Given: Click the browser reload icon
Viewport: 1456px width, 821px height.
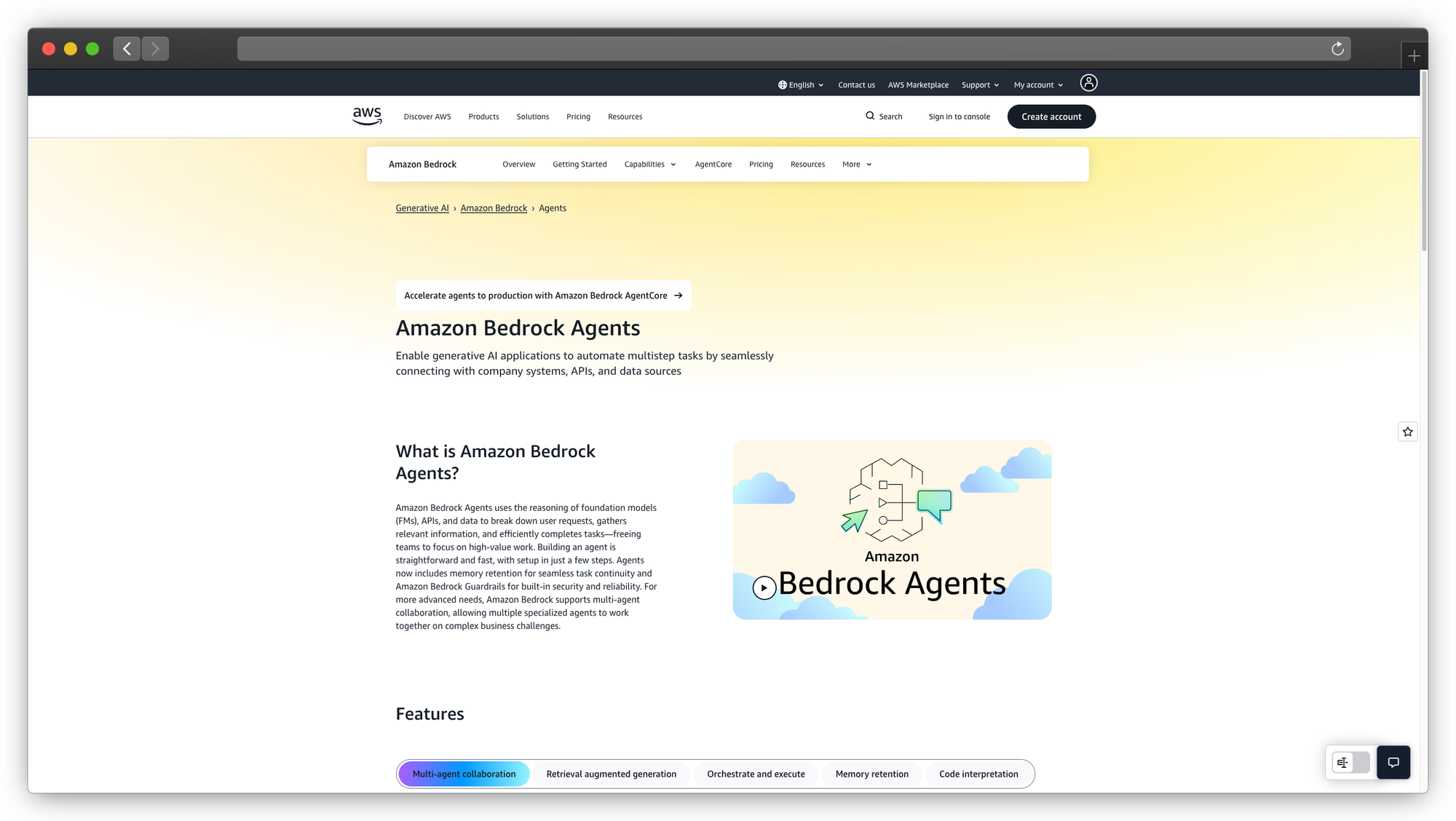Looking at the screenshot, I should [1337, 49].
